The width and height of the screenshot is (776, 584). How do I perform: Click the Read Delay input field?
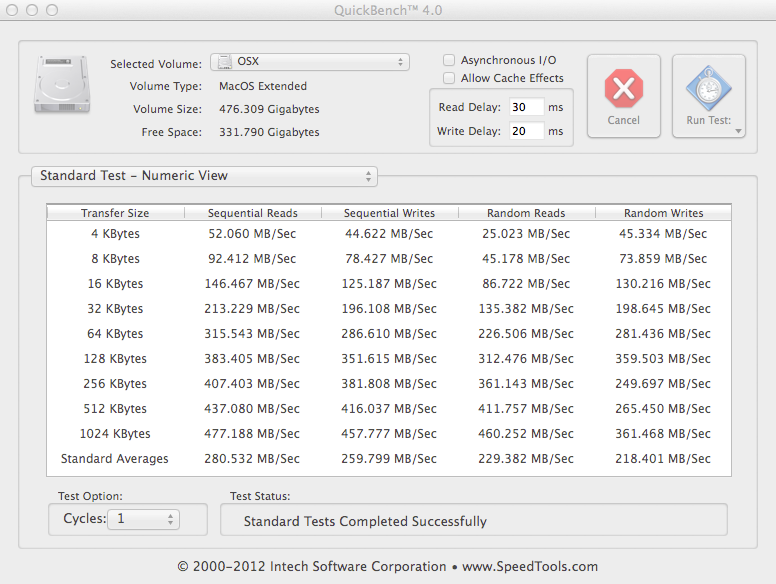pos(526,107)
